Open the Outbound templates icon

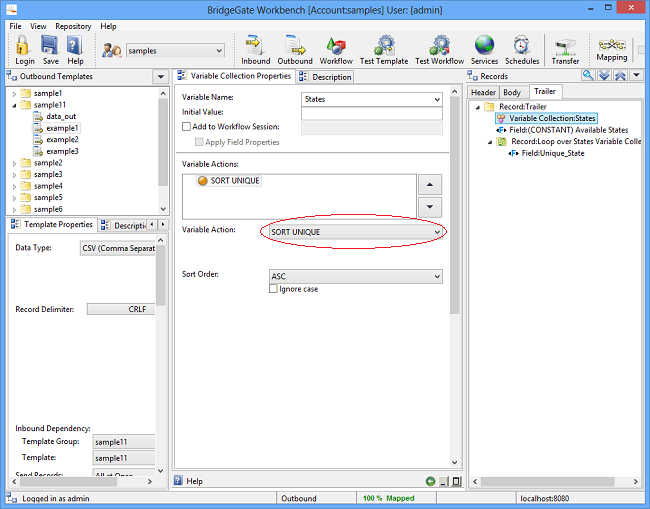click(295, 45)
